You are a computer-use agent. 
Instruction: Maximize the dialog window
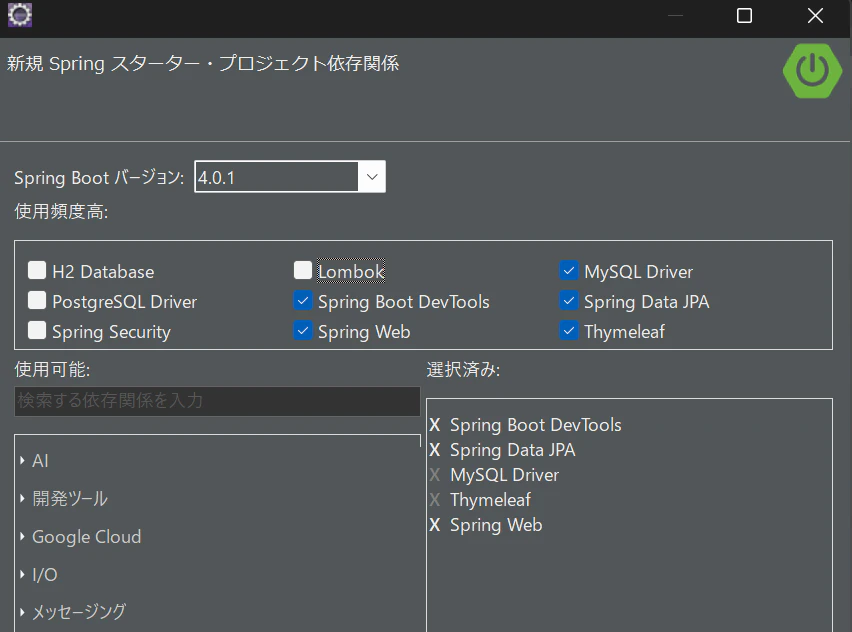(x=744, y=16)
